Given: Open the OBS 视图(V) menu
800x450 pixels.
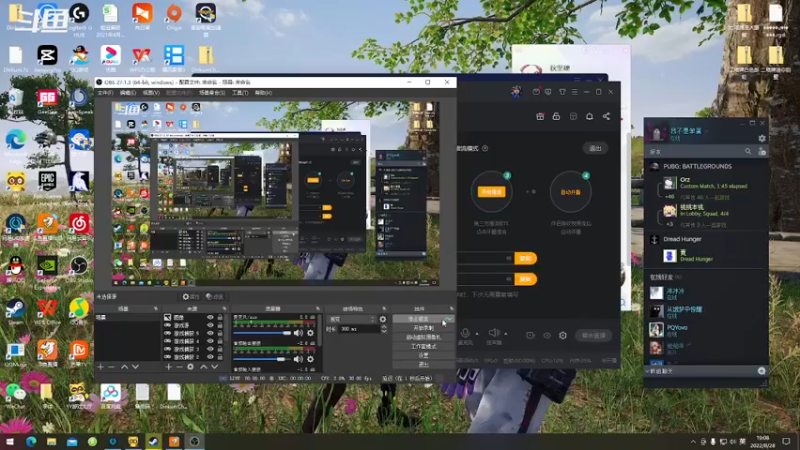Looking at the screenshot, I should point(151,93).
